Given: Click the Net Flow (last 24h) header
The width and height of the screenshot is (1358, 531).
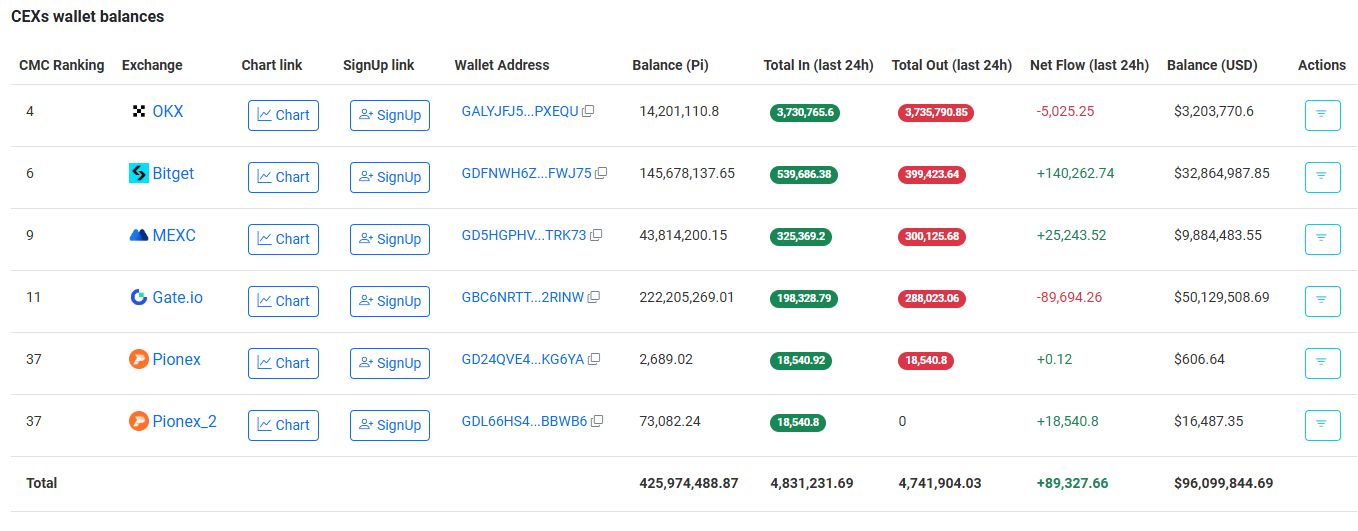Looking at the screenshot, I should (x=1089, y=65).
